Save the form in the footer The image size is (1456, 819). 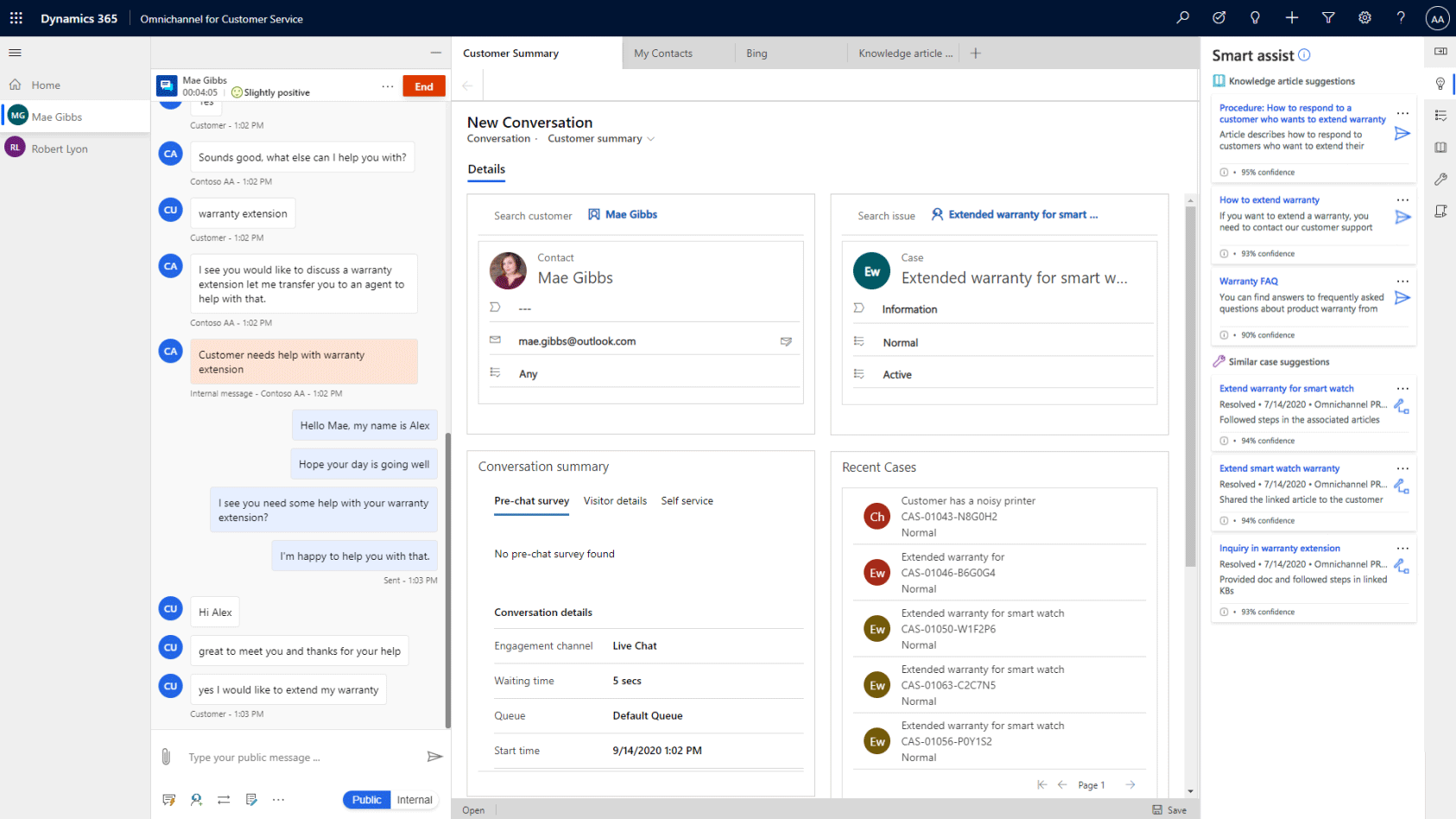[1169, 810]
